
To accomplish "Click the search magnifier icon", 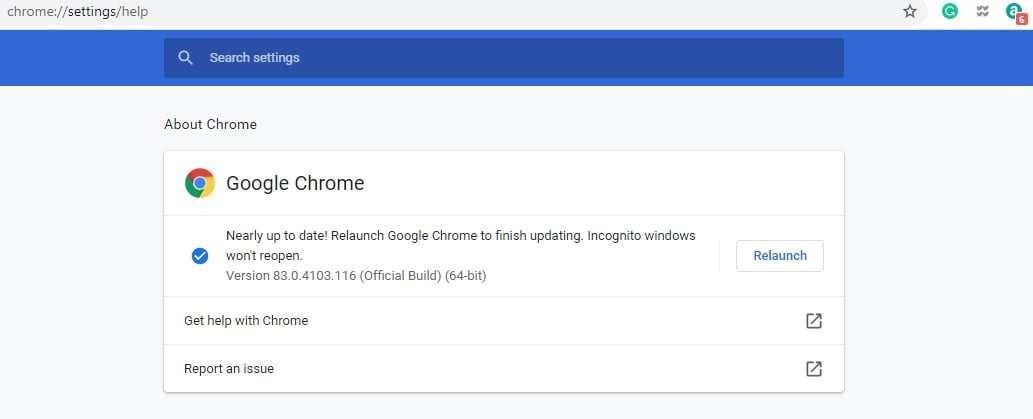I will click(185, 58).
